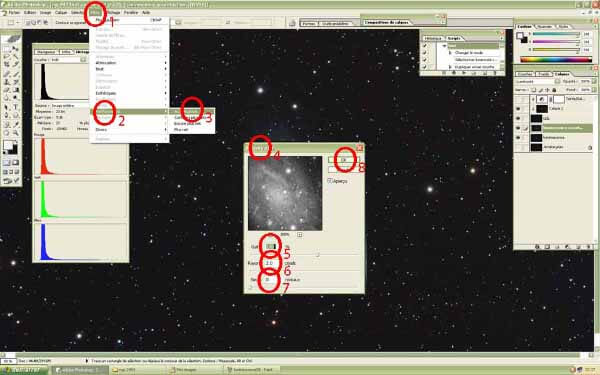Hide the Calque 2 layer via eye icon
Image resolution: width=600 pixels, height=375 pixels.
pos(518,109)
